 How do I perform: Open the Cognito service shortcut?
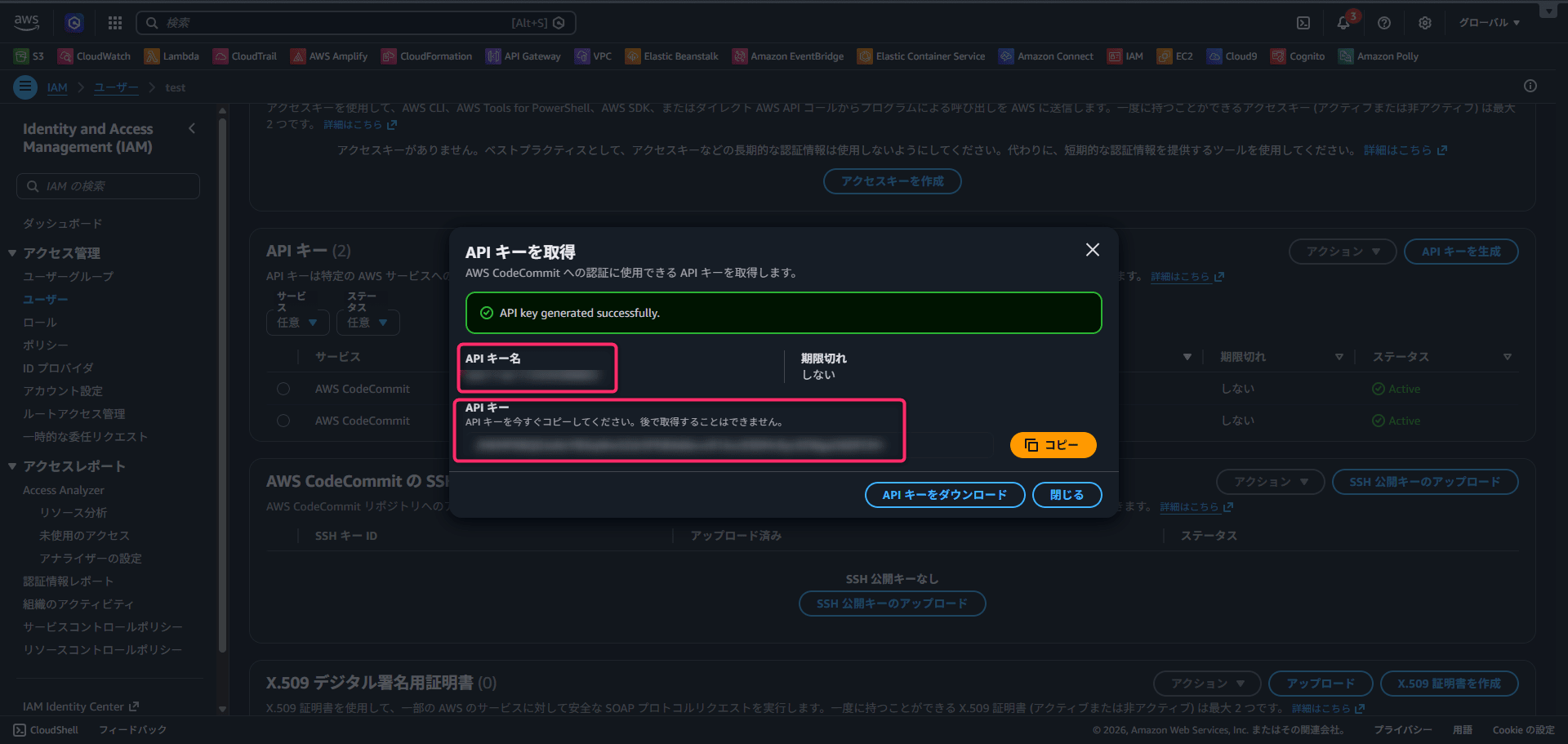point(1298,56)
